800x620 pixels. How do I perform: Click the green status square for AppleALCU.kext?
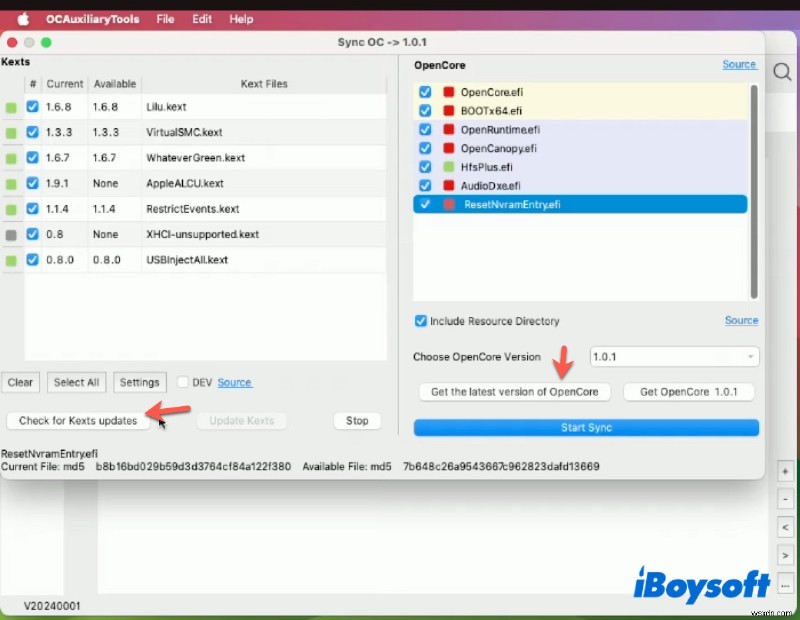pyautogui.click(x=11, y=184)
